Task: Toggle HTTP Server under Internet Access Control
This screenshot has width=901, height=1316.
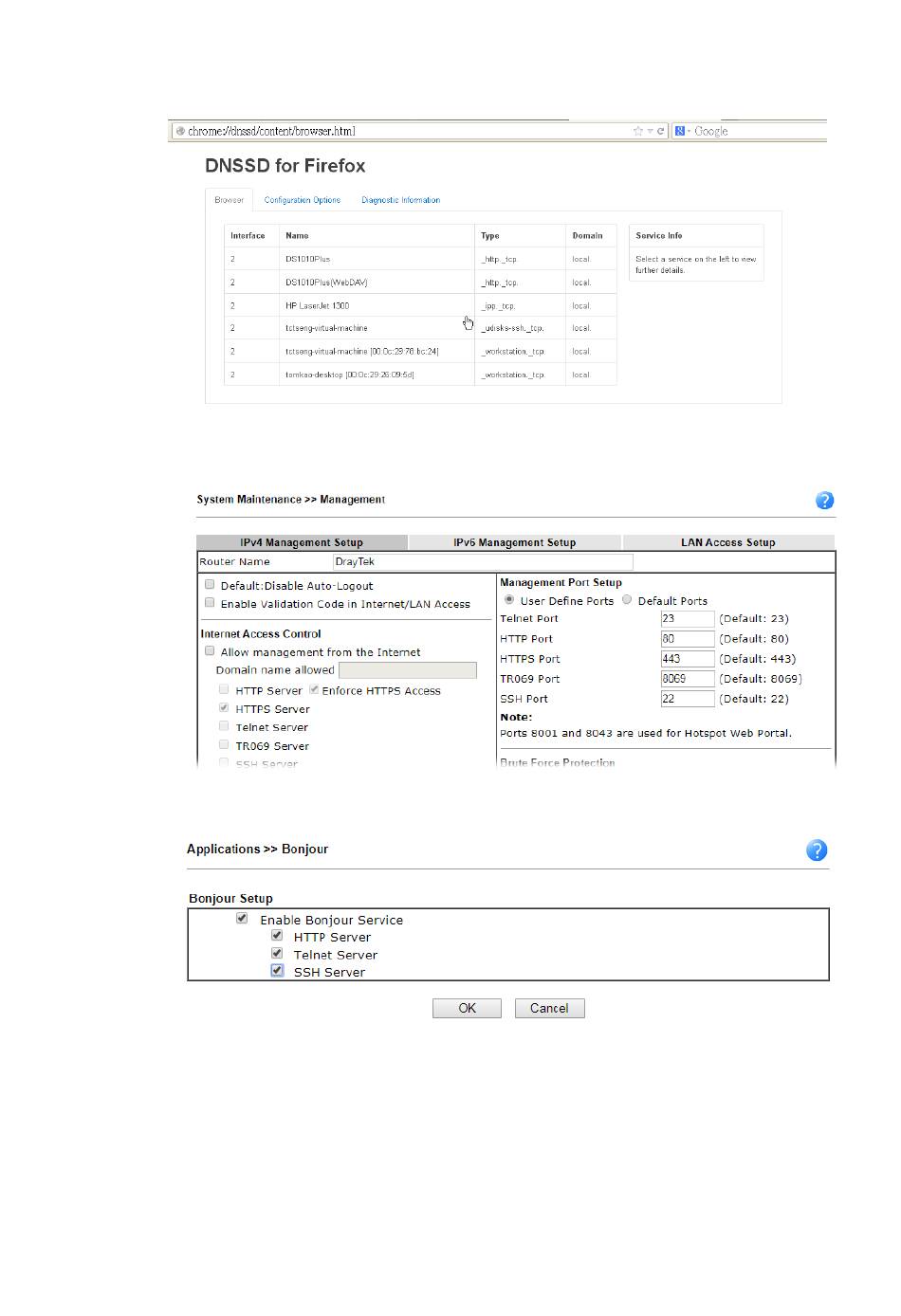Action: [x=224, y=689]
